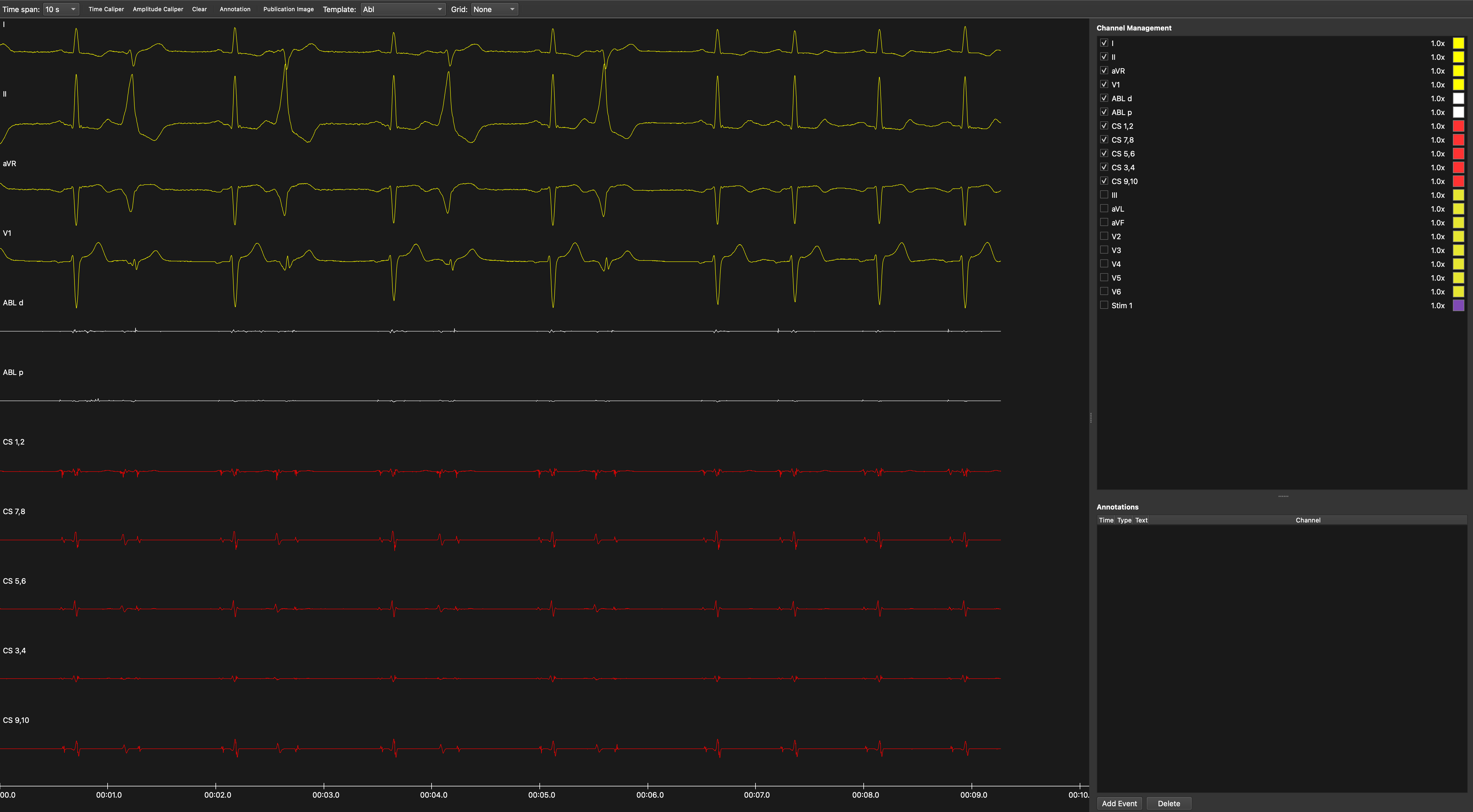Click the splitter handle between Channel Management and Annotations
This screenshot has width=1473, height=812.
pyautogui.click(x=1283, y=496)
